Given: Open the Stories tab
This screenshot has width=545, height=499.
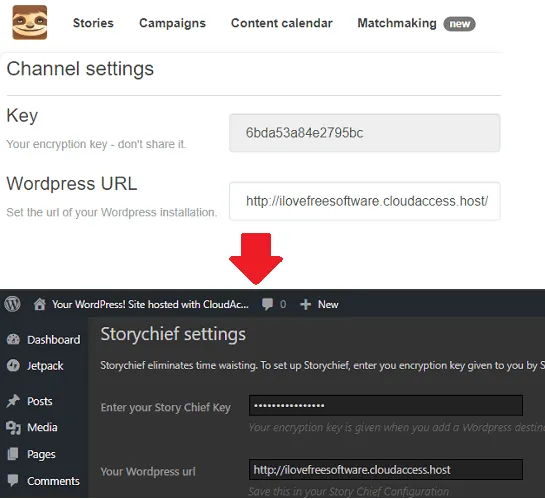Looking at the screenshot, I should (x=93, y=23).
